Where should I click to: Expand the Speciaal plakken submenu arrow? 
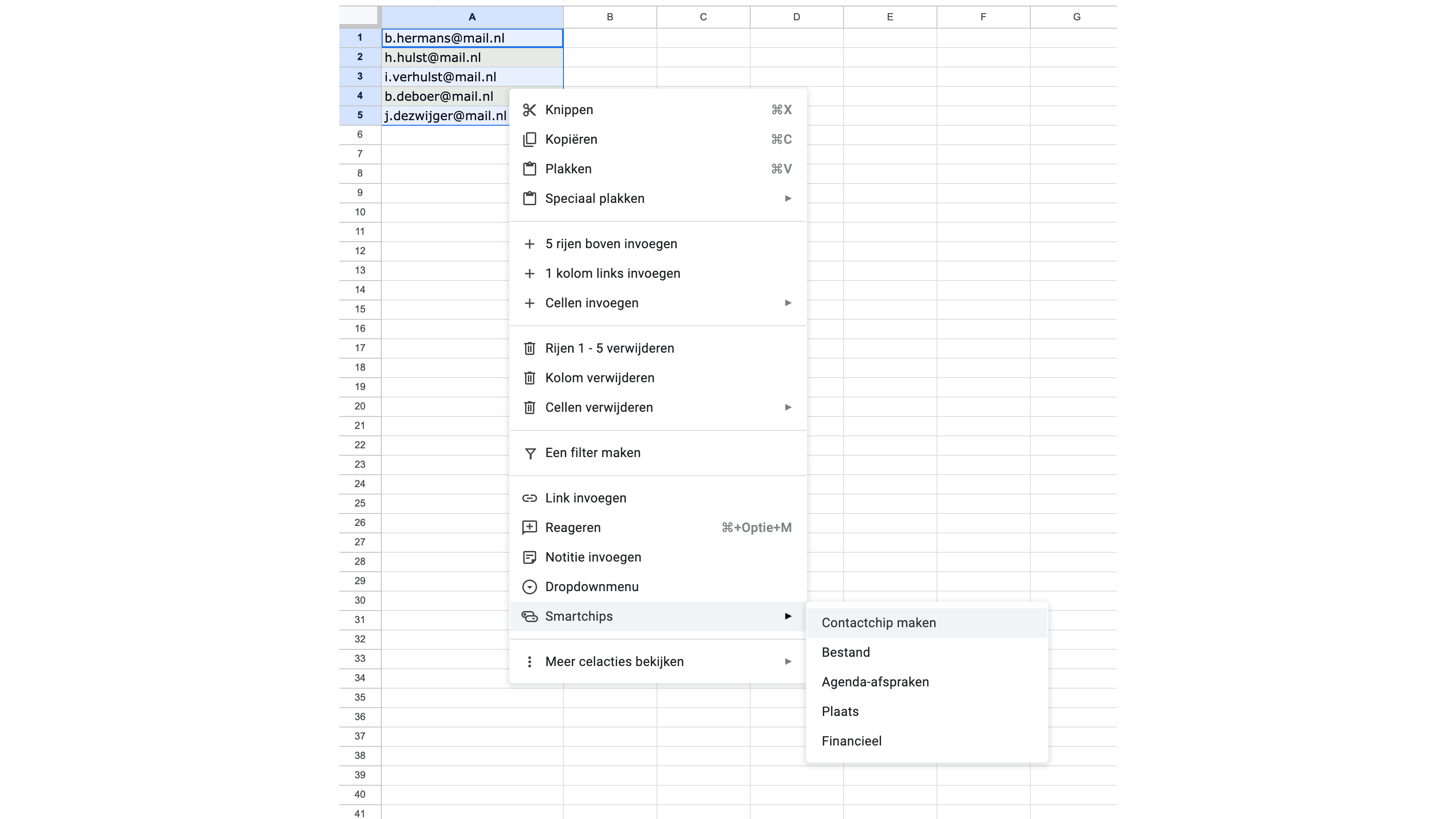[x=787, y=198]
